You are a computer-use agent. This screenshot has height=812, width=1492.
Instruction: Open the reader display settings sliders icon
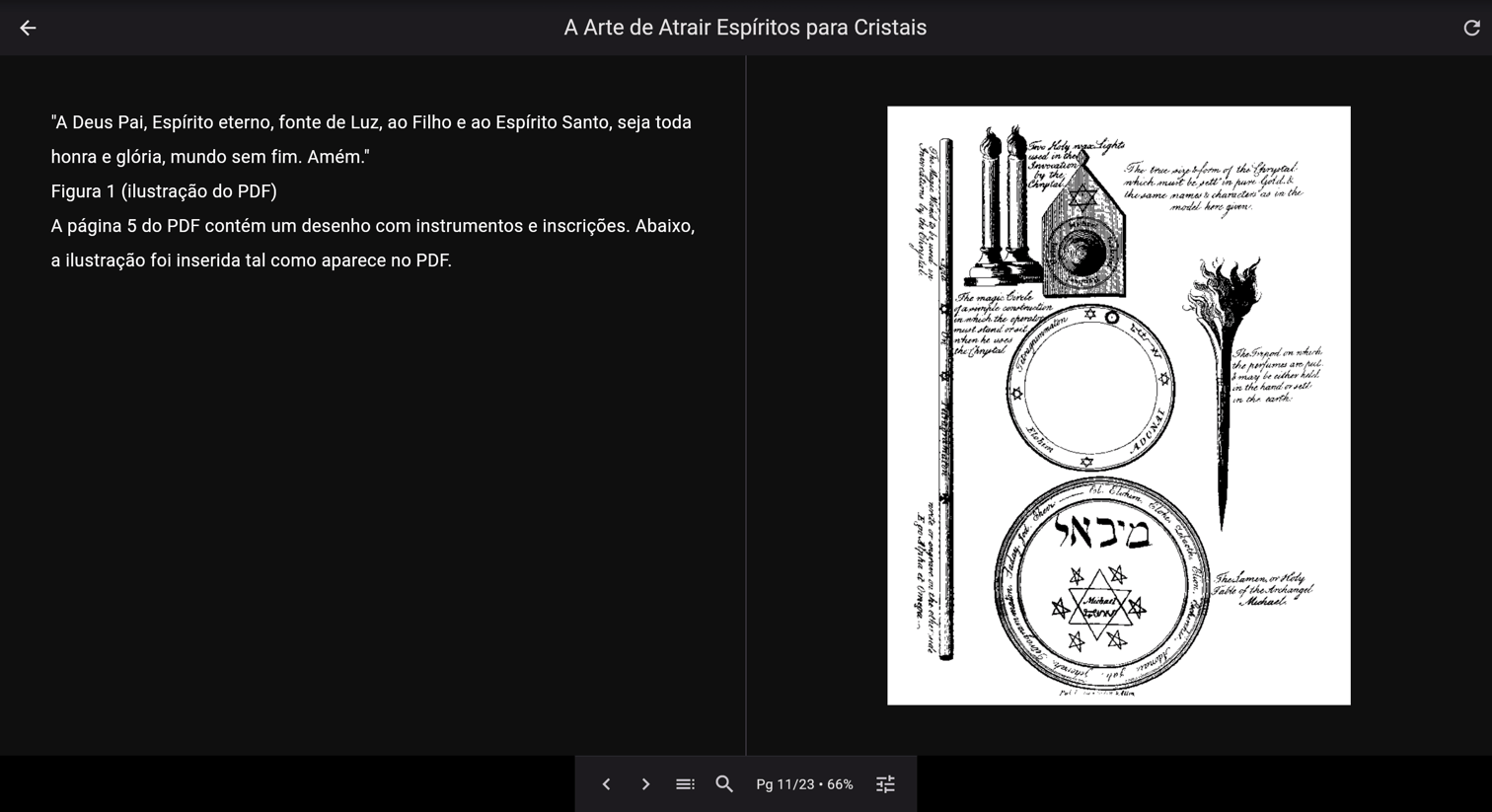pos(885,784)
